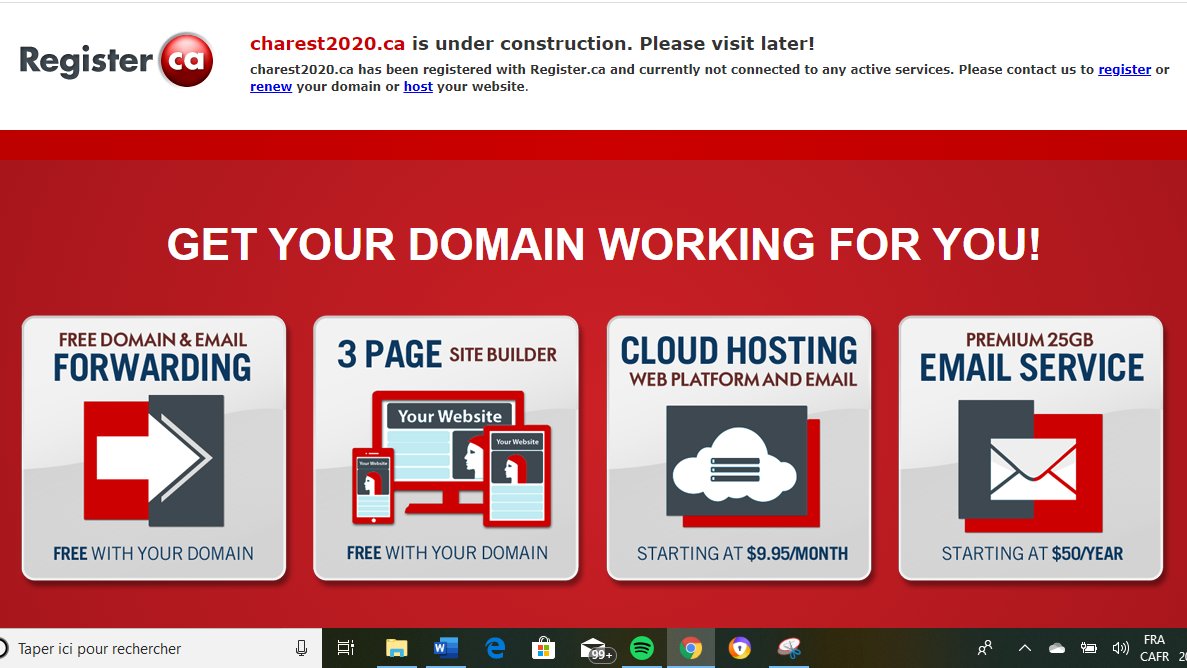Screen dimensions: 1187x668
Task: Click microphone icon in search box
Action: (x=301, y=648)
